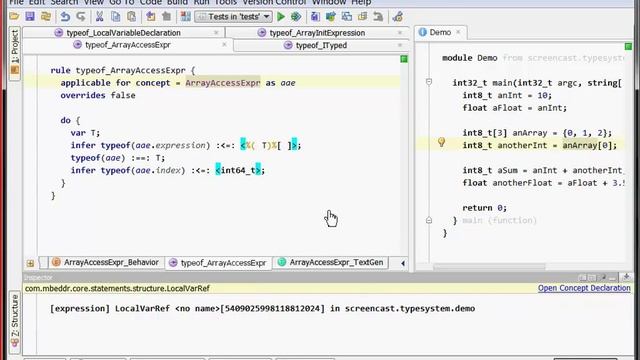Navigate back with the toolbar arrow icon
This screenshot has height=360, width=640.
coord(151,16)
